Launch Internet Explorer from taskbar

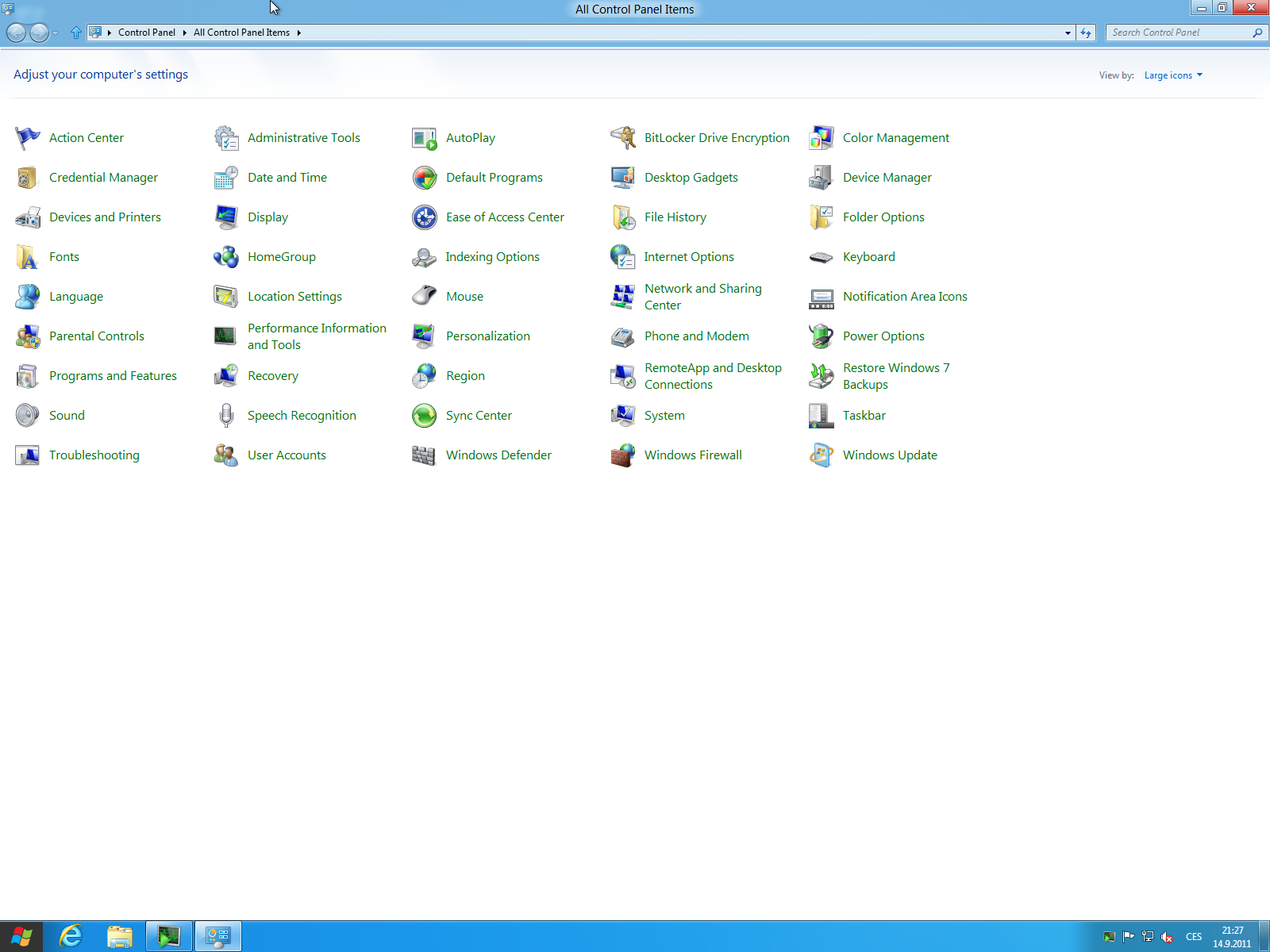point(71,937)
